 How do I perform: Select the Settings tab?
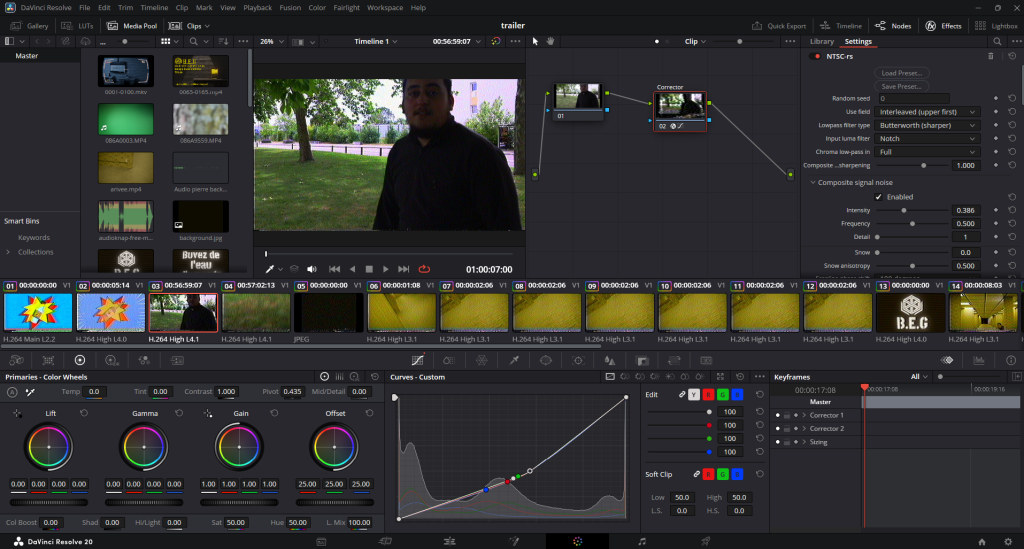click(x=857, y=41)
